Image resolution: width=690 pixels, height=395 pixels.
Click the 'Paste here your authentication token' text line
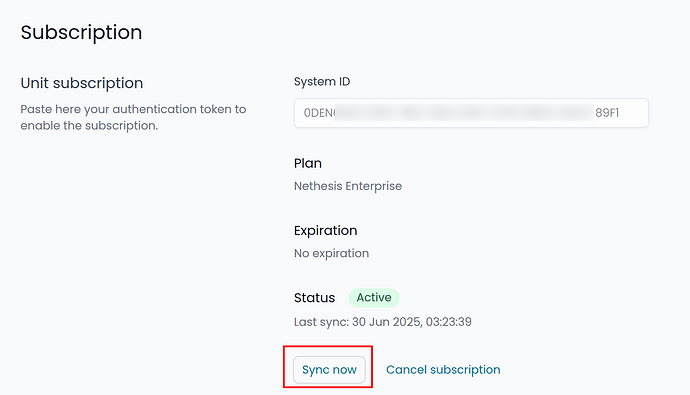pos(133,109)
